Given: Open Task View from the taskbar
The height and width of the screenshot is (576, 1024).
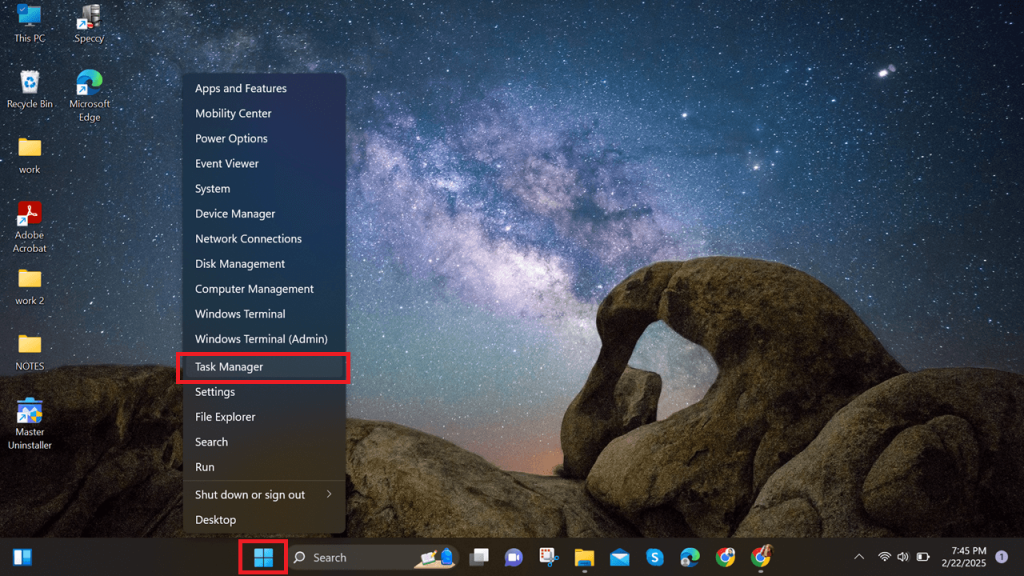Looking at the screenshot, I should [x=479, y=557].
